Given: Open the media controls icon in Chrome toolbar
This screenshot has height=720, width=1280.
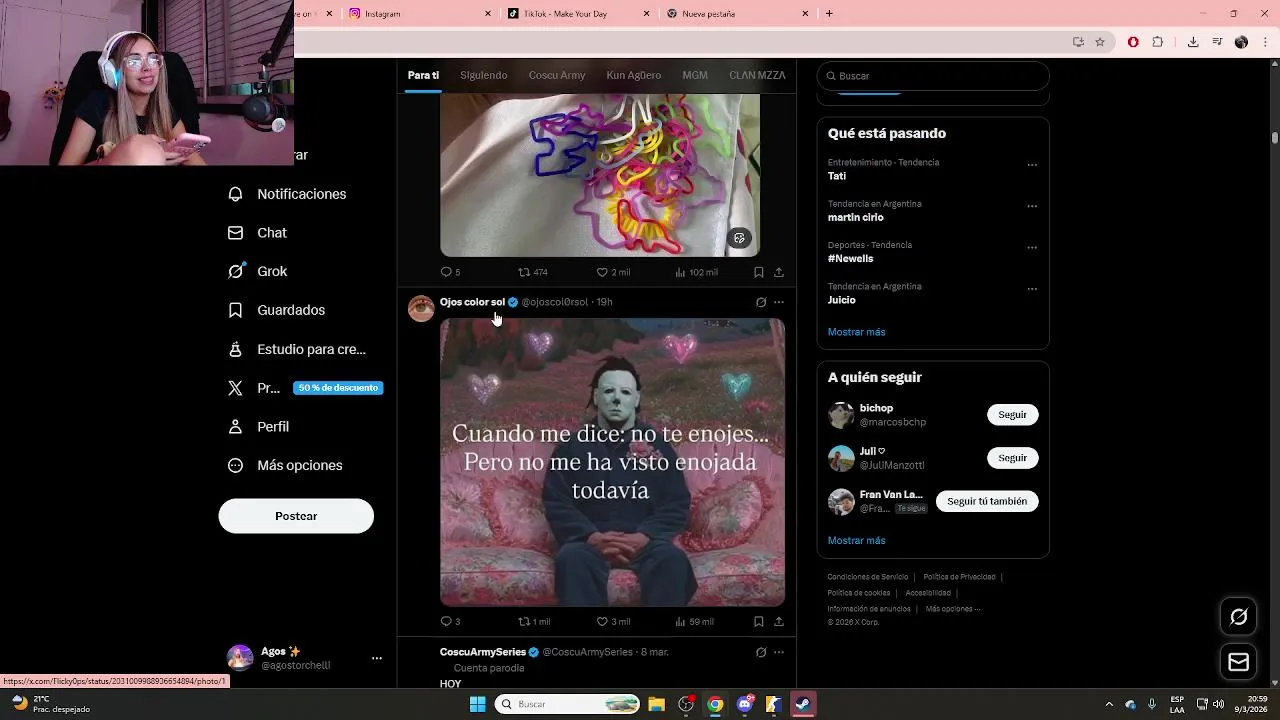Looking at the screenshot, I should tap(1217, 42).
